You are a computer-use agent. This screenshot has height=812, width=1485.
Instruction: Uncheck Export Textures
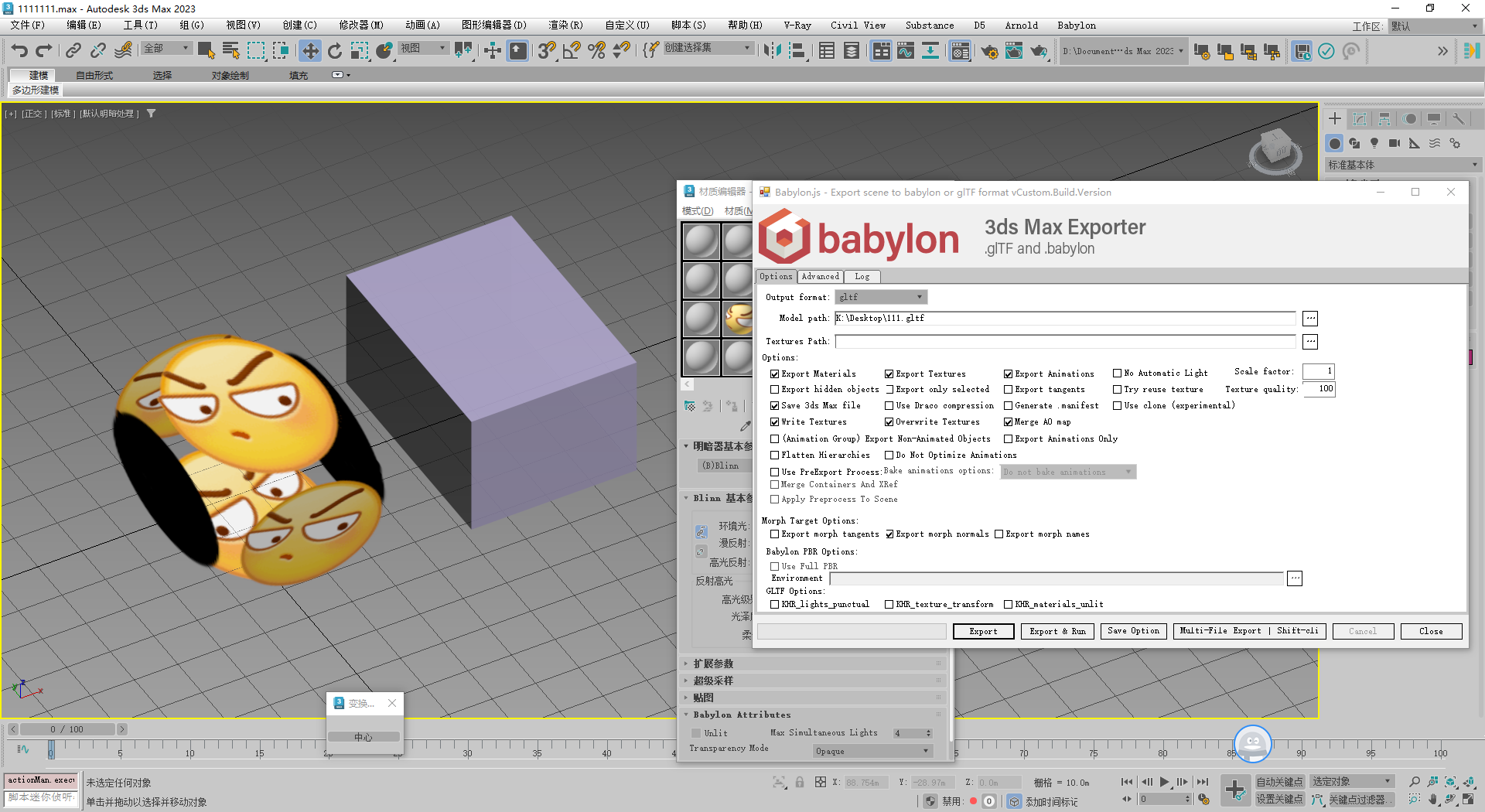click(889, 374)
